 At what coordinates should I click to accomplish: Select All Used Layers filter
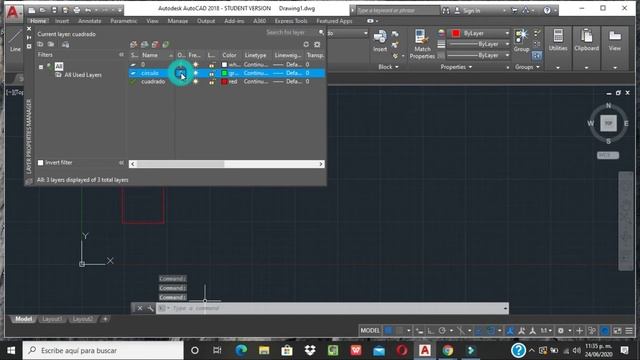tap(83, 75)
